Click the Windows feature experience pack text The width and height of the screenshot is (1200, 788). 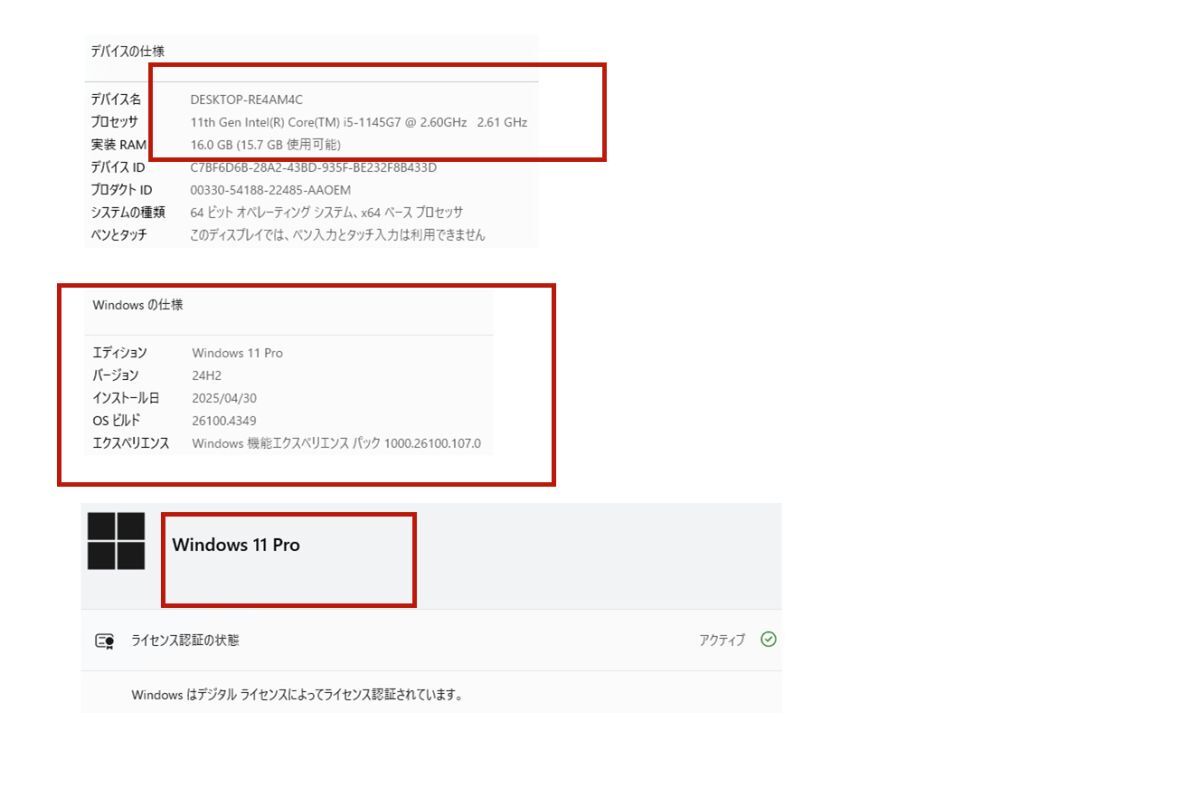point(336,443)
